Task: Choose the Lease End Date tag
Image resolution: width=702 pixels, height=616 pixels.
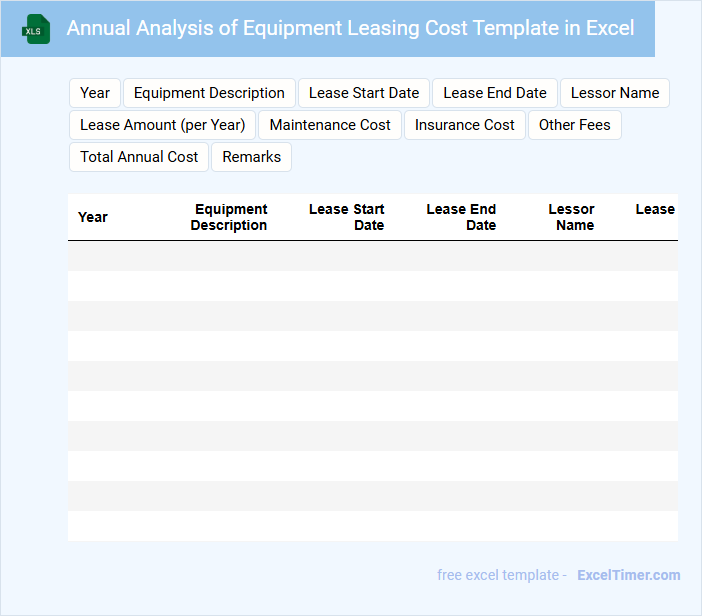Action: click(495, 93)
